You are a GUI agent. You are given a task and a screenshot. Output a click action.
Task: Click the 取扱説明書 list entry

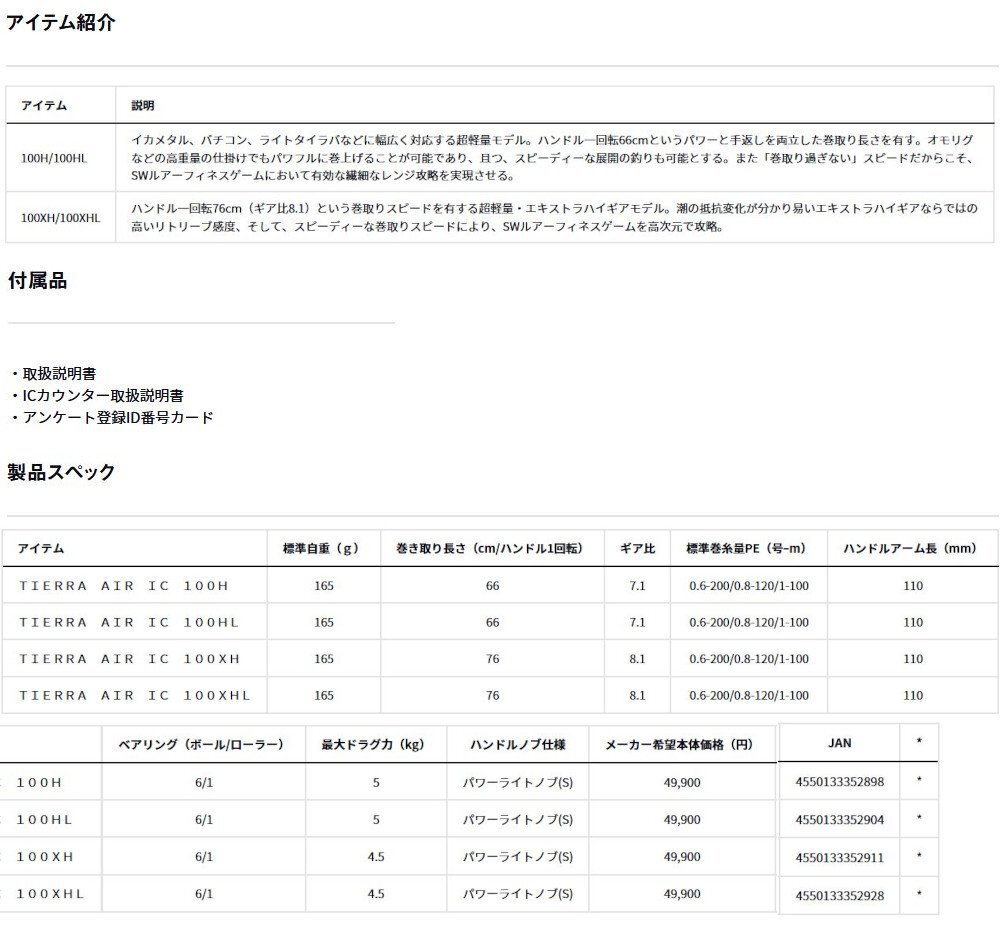point(60,372)
